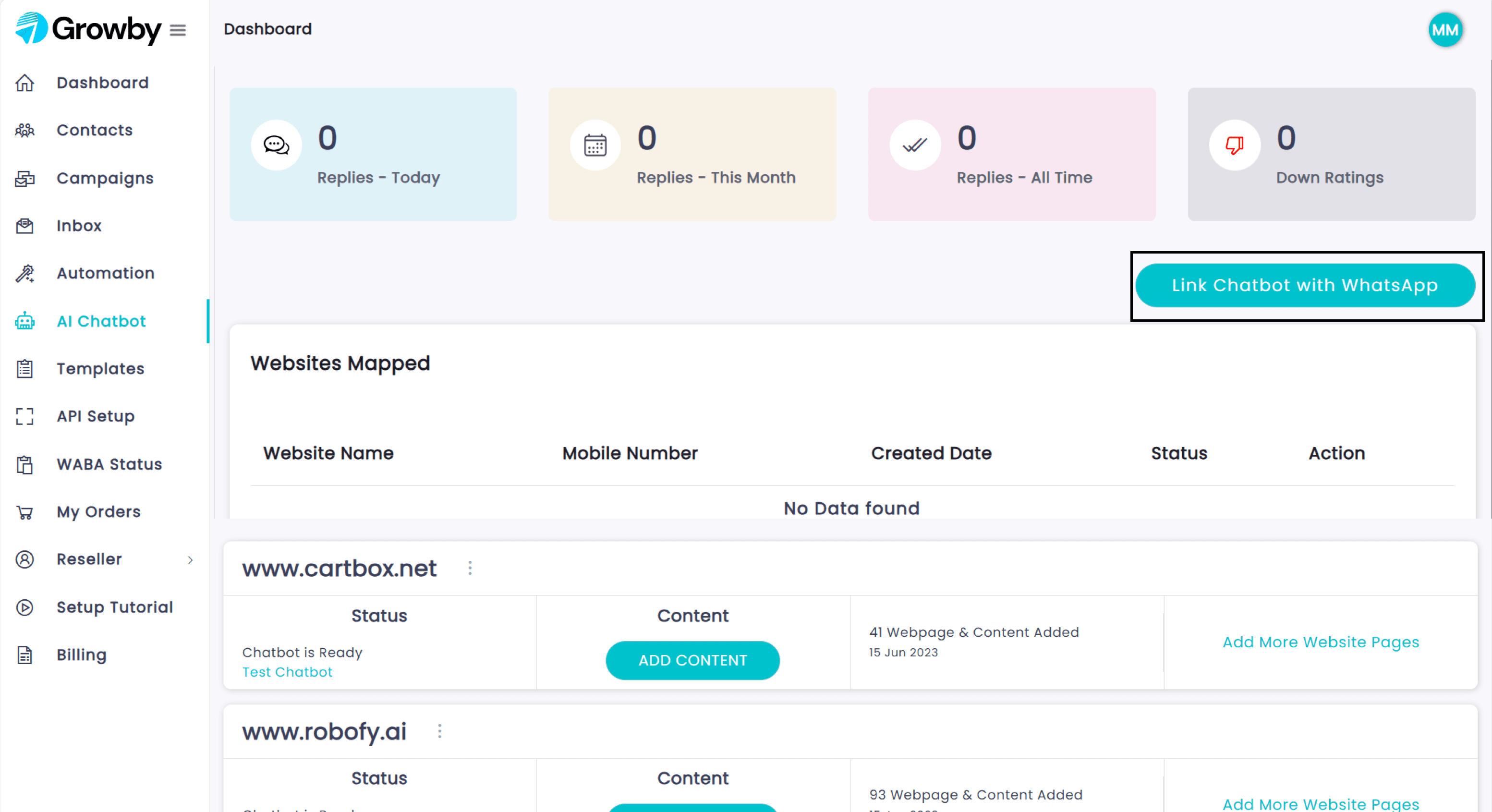Click calendar icon in Replies This Month card
Image resolution: width=1492 pixels, height=812 pixels.
(x=595, y=145)
